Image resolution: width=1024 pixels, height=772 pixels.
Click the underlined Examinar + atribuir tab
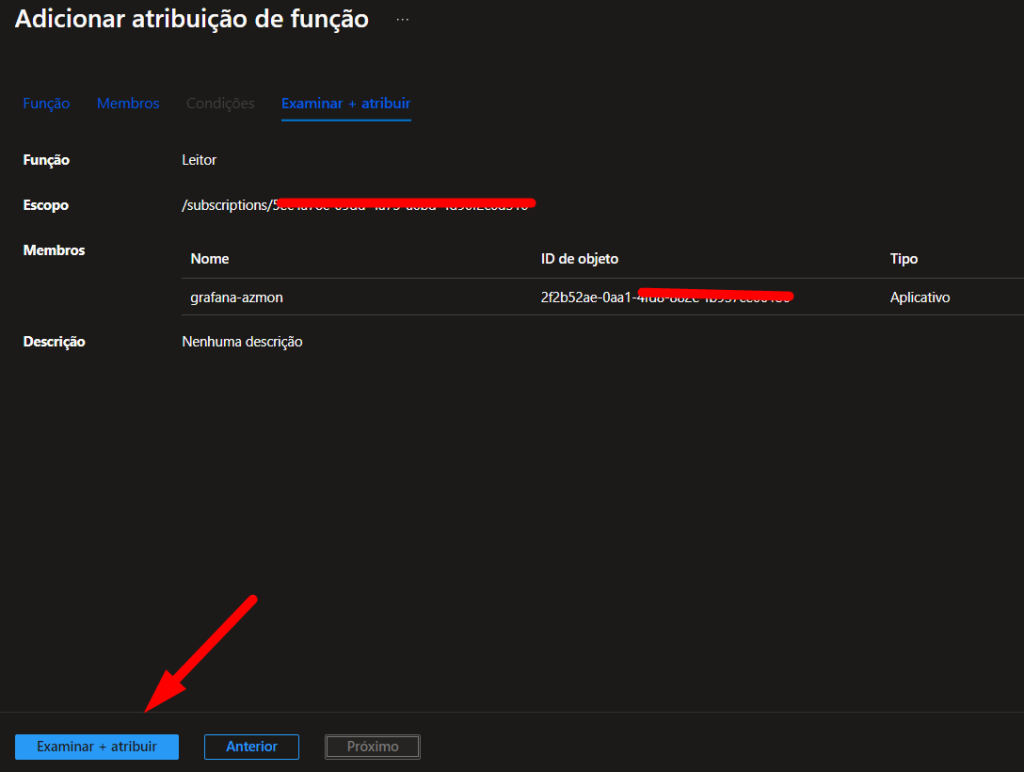click(x=346, y=103)
